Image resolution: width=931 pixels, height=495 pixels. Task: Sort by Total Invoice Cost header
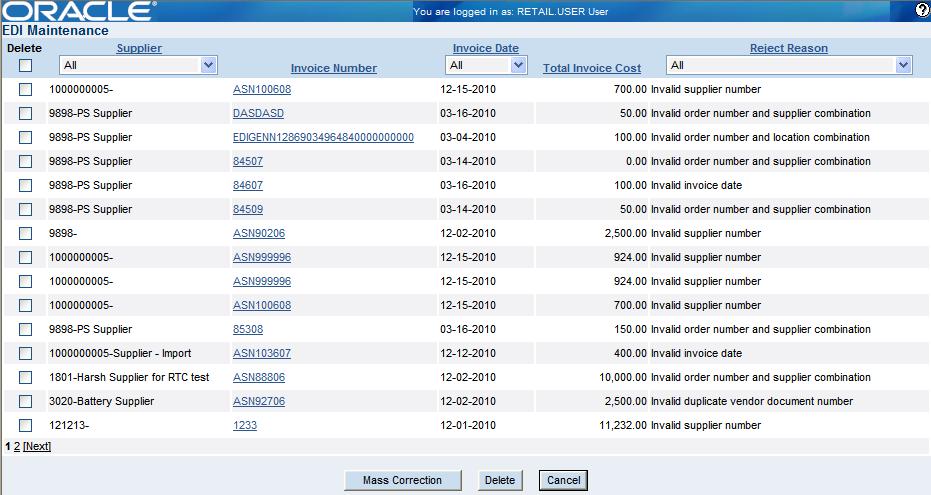pos(592,68)
